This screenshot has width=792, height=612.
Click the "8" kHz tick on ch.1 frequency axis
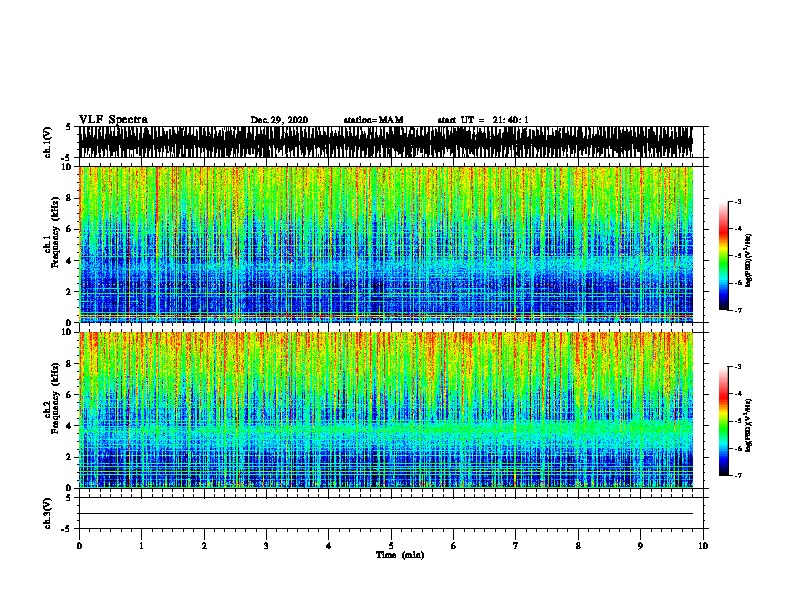tap(70, 198)
